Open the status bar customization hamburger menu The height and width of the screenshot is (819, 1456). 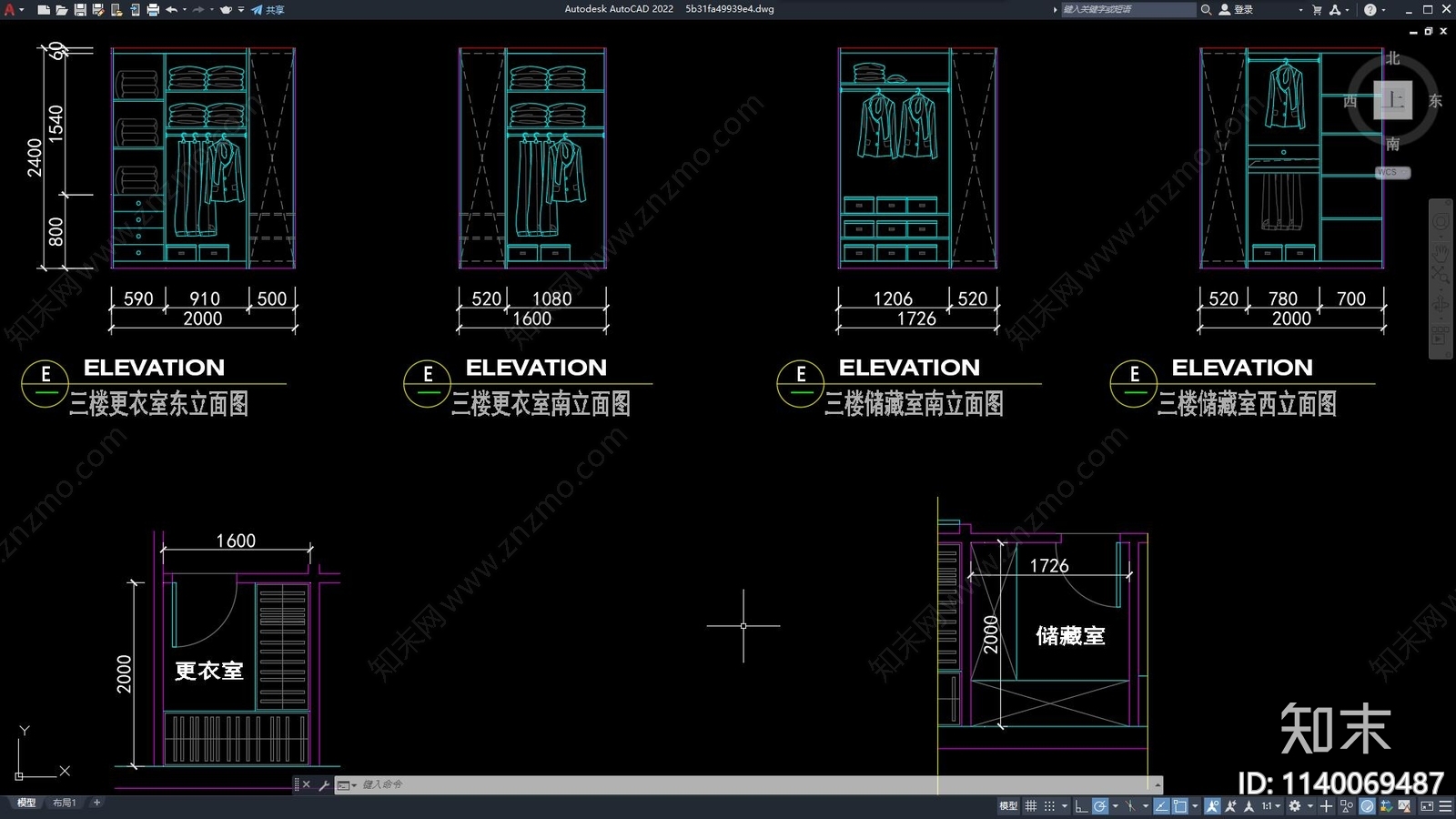click(x=1445, y=806)
